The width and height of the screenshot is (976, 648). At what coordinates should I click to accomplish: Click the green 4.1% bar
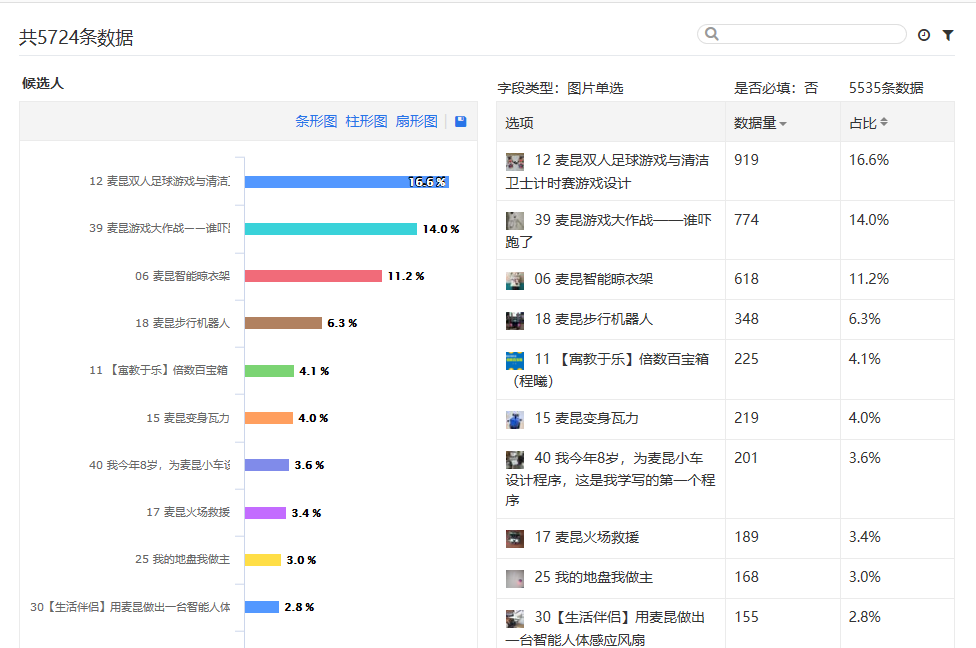pyautogui.click(x=269, y=370)
